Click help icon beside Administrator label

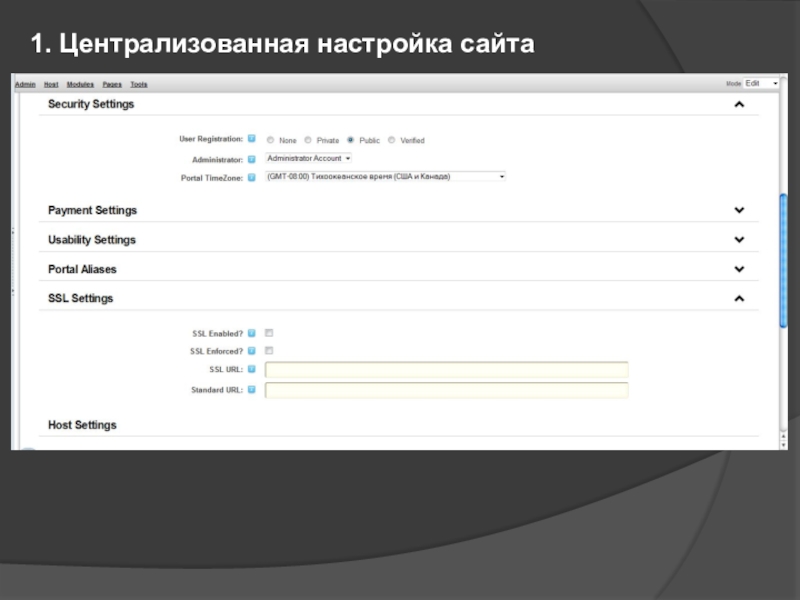coord(252,159)
